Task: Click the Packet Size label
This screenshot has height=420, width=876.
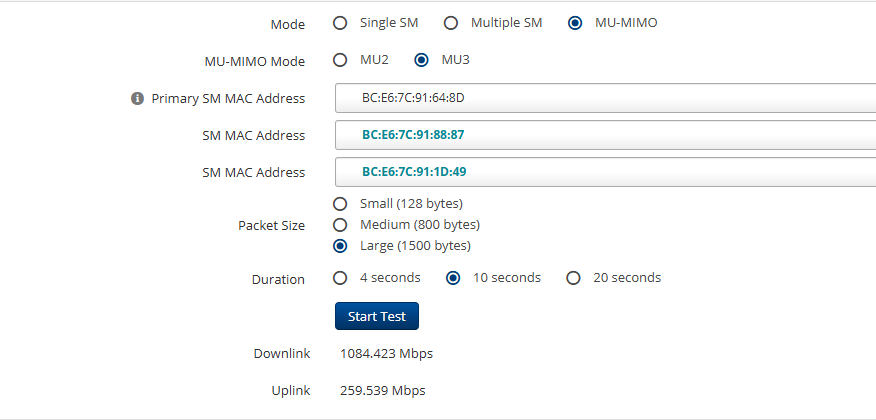Action: click(271, 226)
